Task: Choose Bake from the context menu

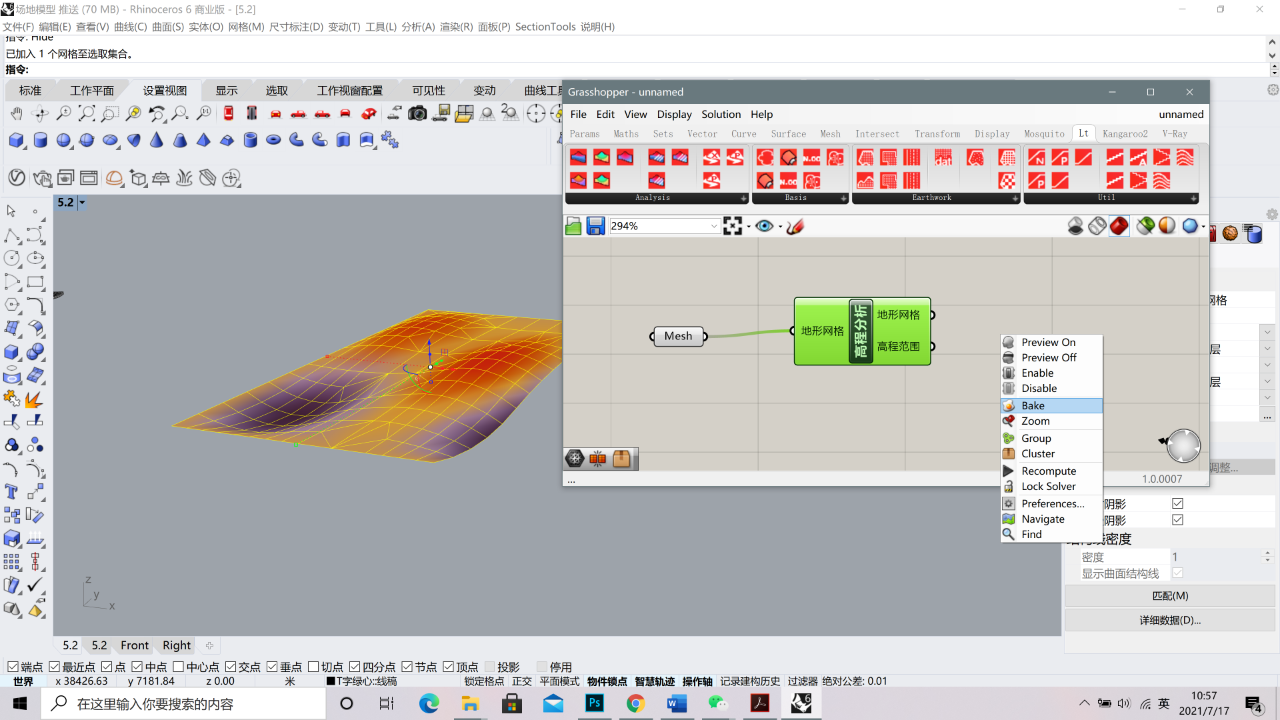Action: click(1052, 406)
